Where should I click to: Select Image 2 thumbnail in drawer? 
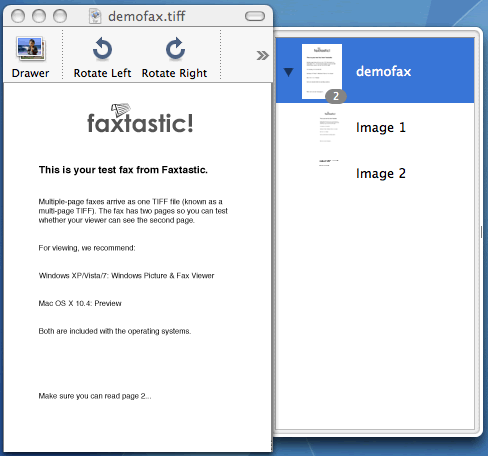tap(329, 163)
